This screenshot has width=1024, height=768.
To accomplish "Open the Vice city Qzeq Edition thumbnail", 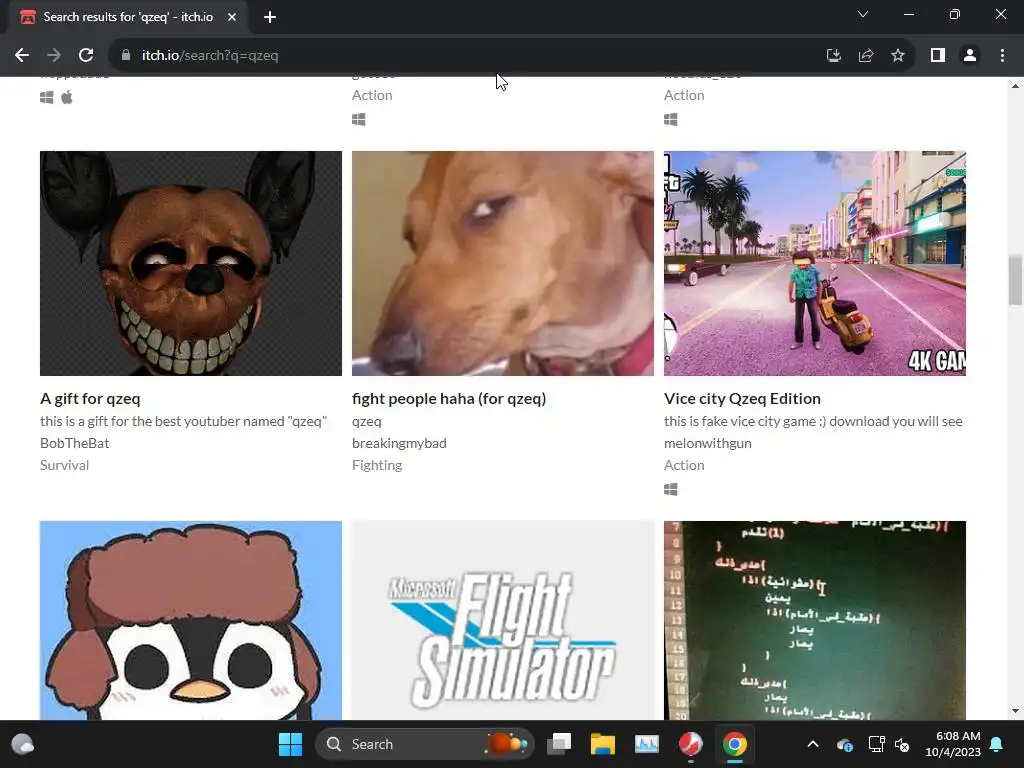I will (x=815, y=263).
